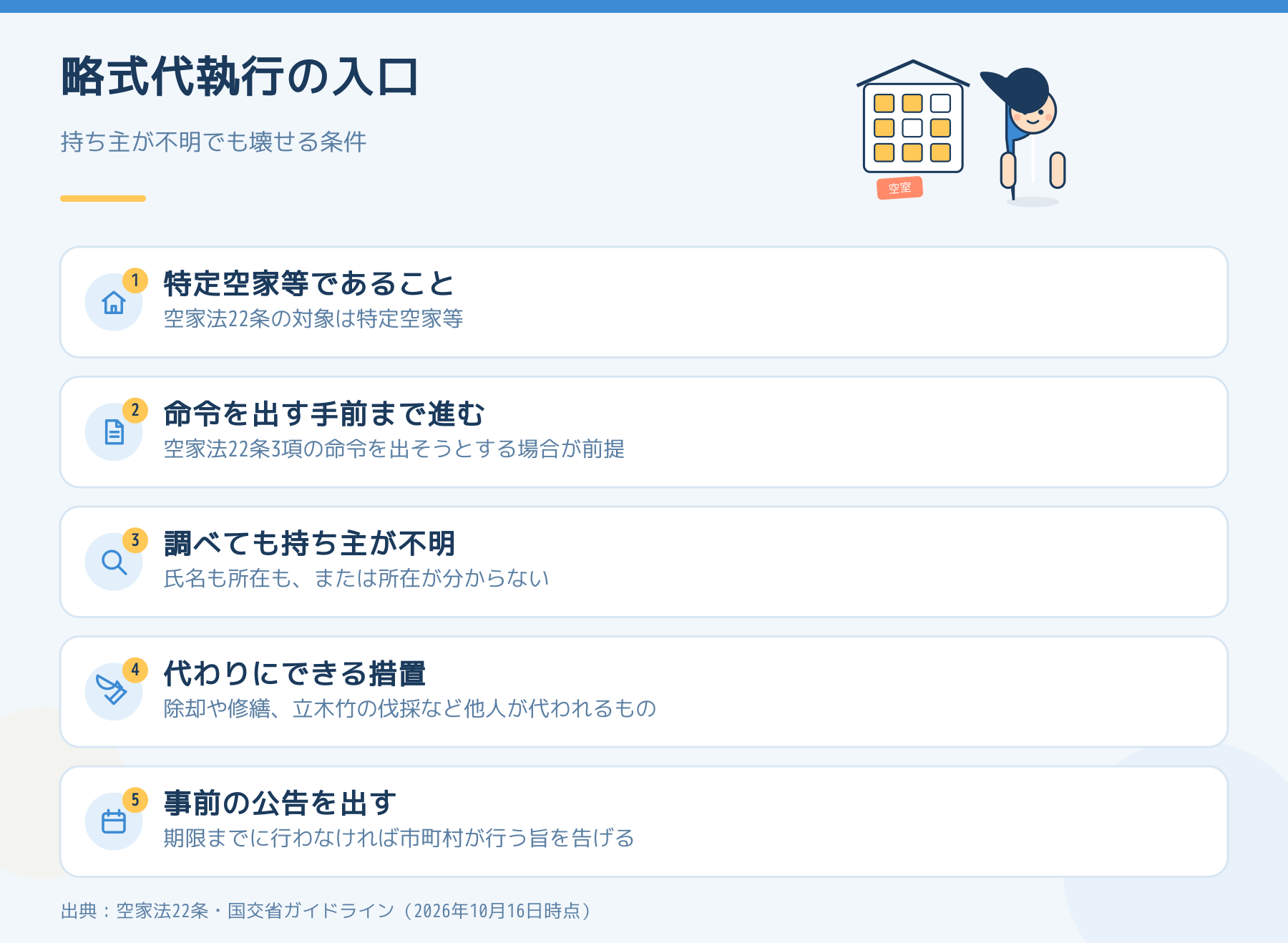The width and height of the screenshot is (1288, 943).
Task: Click the number 1 badge
Action: click(135, 280)
